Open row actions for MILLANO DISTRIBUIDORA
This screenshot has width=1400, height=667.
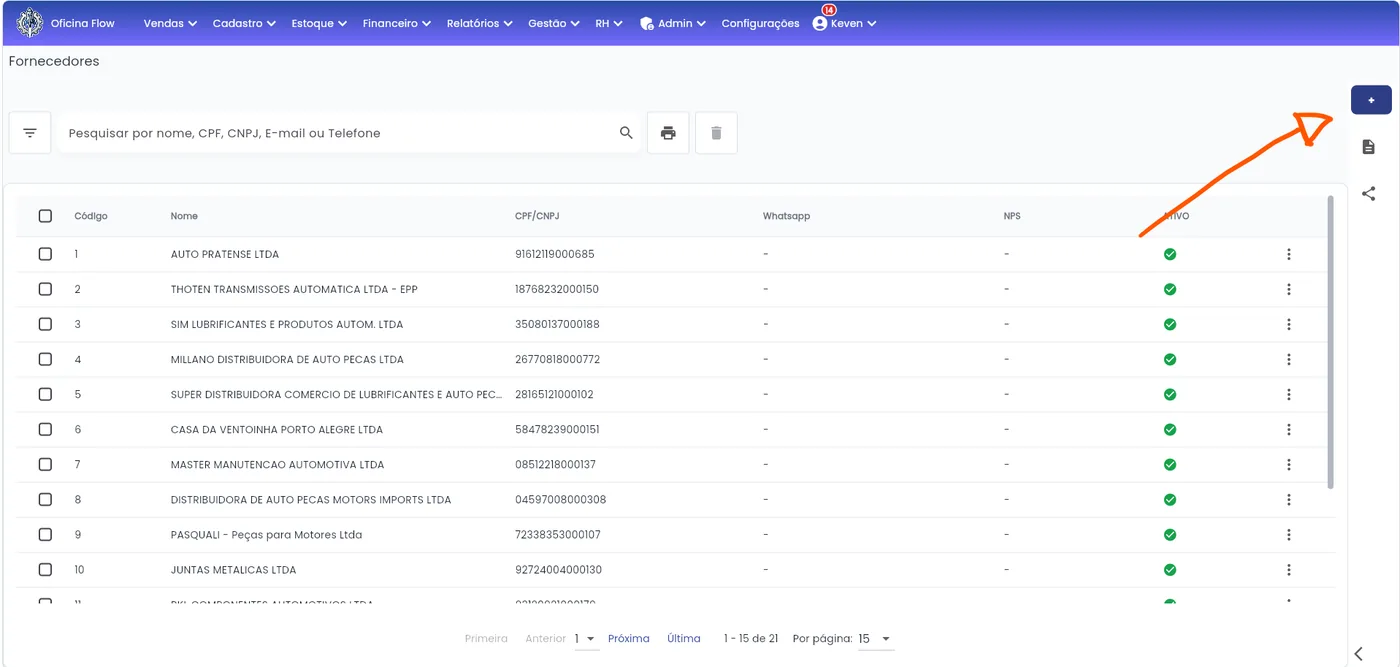click(x=1289, y=359)
